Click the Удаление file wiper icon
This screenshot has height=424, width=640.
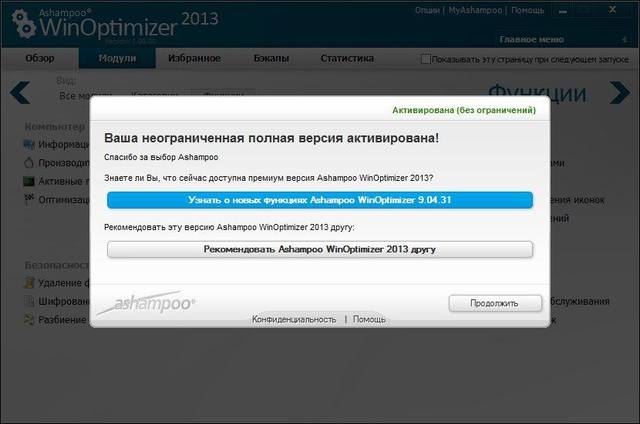pos(29,283)
